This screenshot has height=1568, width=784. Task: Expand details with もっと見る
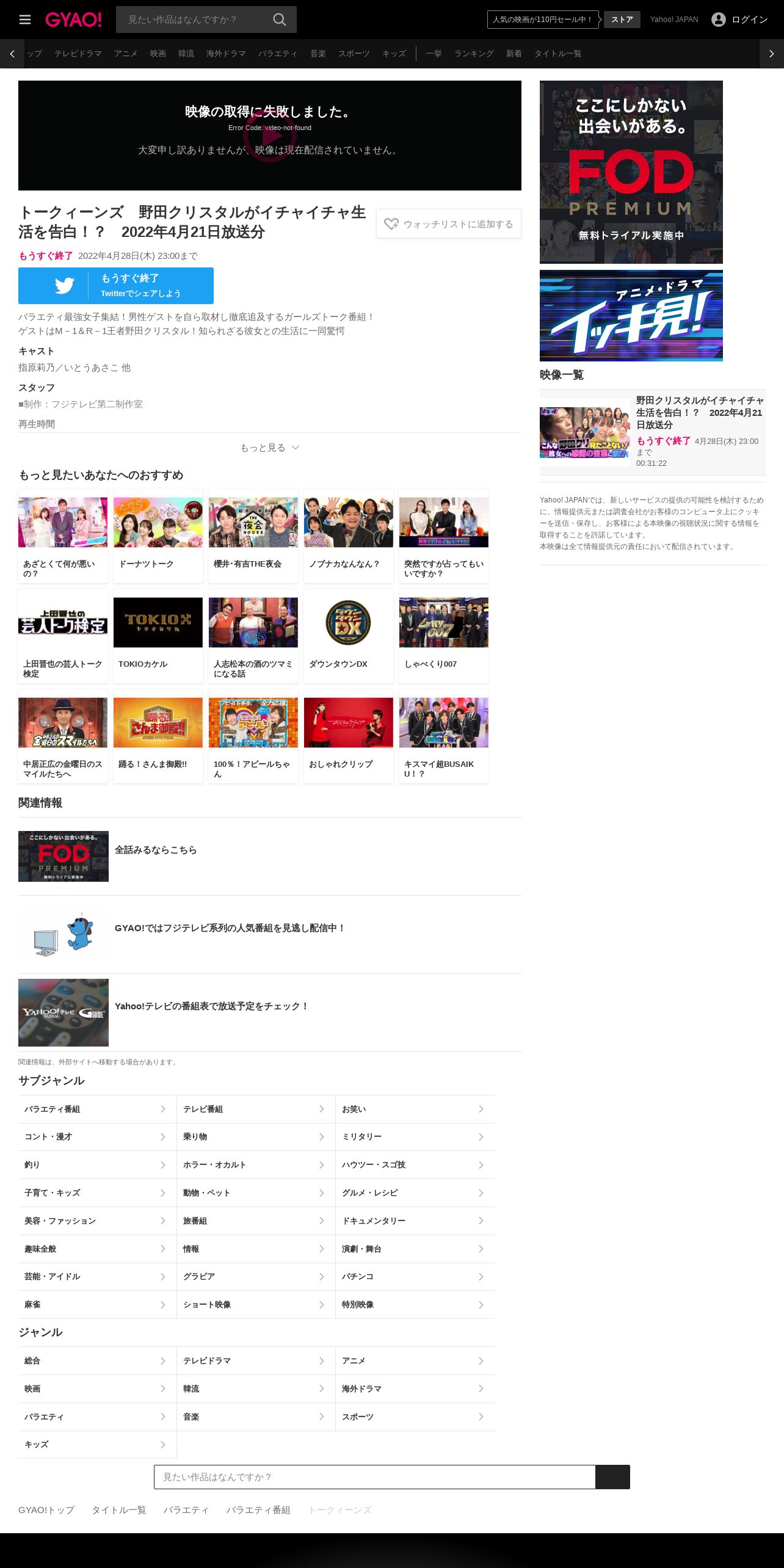tap(270, 448)
